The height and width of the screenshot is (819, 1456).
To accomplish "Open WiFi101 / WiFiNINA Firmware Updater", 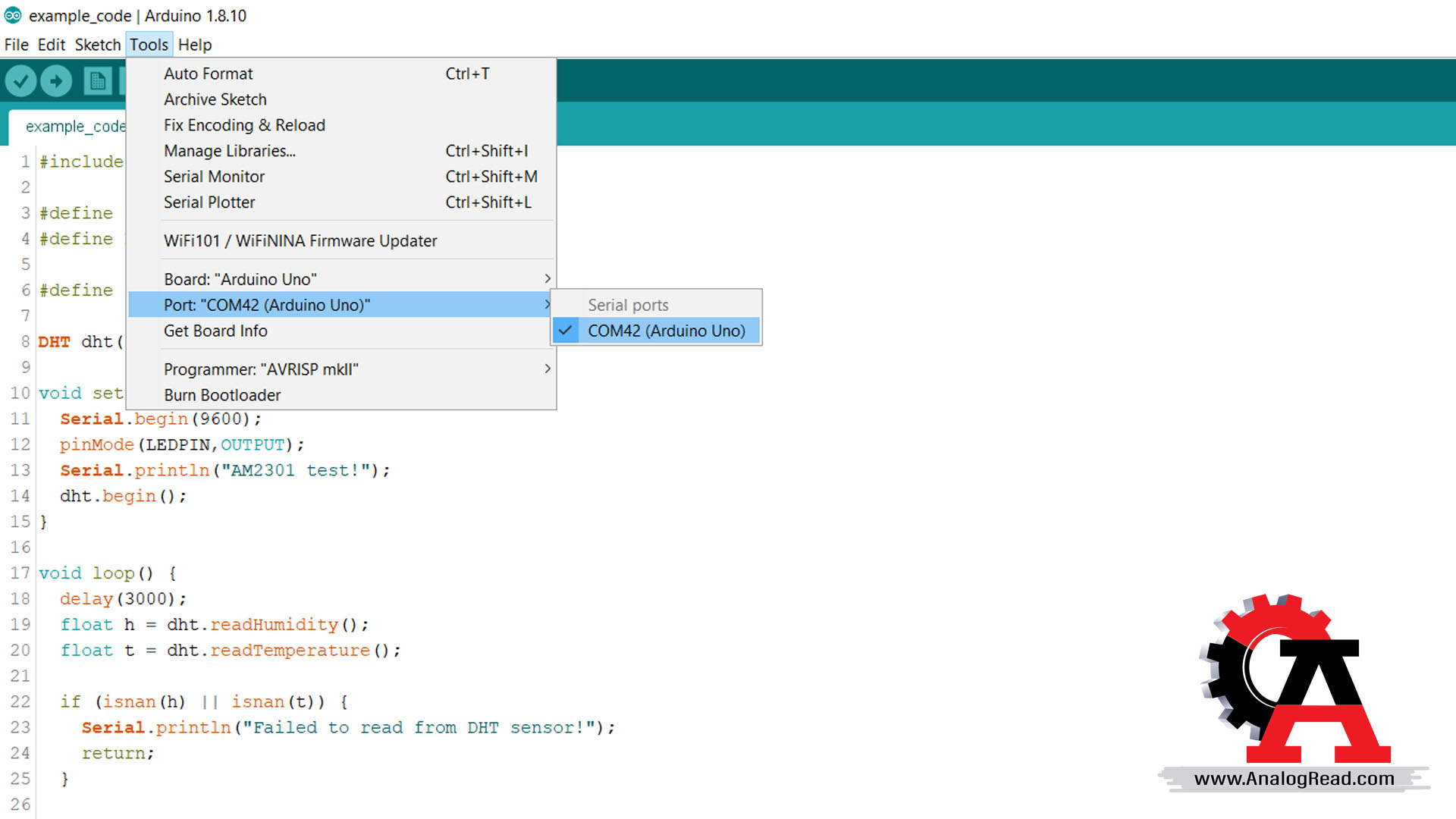I will pos(342,240).
